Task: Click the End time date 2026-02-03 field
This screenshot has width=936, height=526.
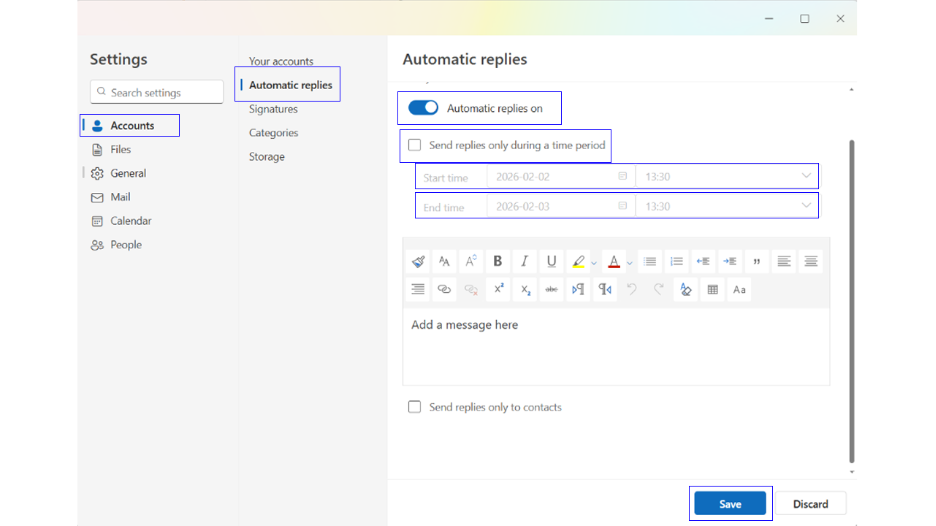Action: [561, 206]
